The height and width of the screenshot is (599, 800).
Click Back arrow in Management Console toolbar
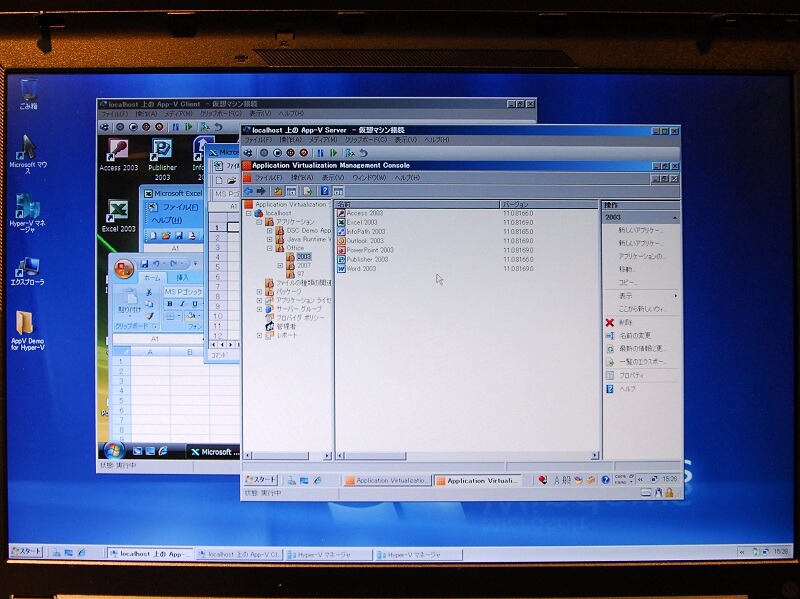[248, 191]
